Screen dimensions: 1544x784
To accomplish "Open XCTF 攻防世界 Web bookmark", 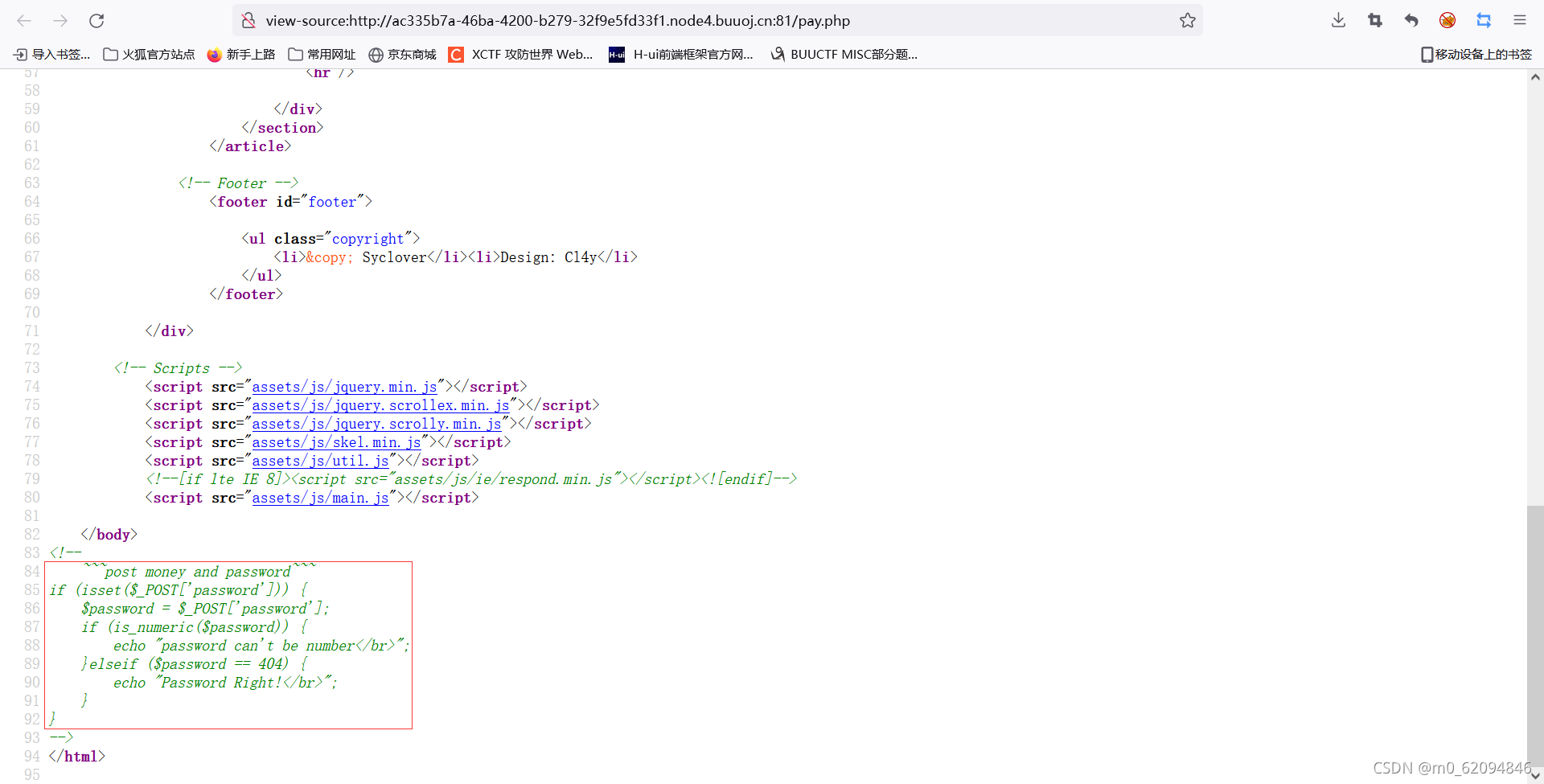I will click(x=521, y=55).
